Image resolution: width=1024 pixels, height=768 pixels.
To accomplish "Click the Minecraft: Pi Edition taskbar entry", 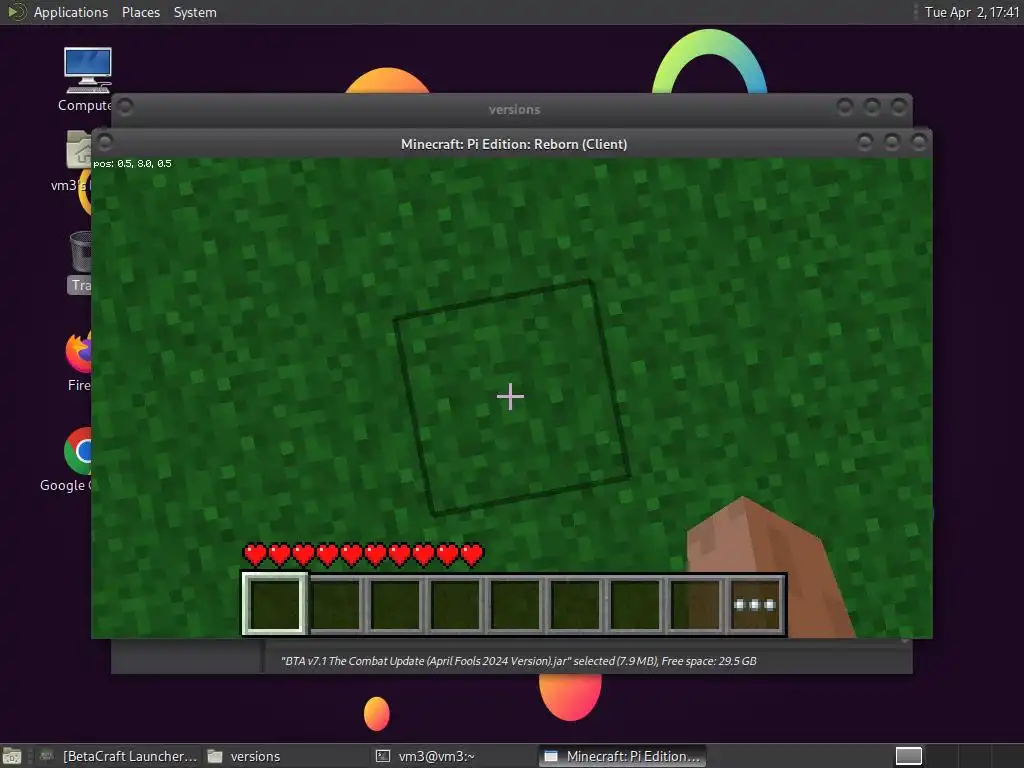I will 622,756.
